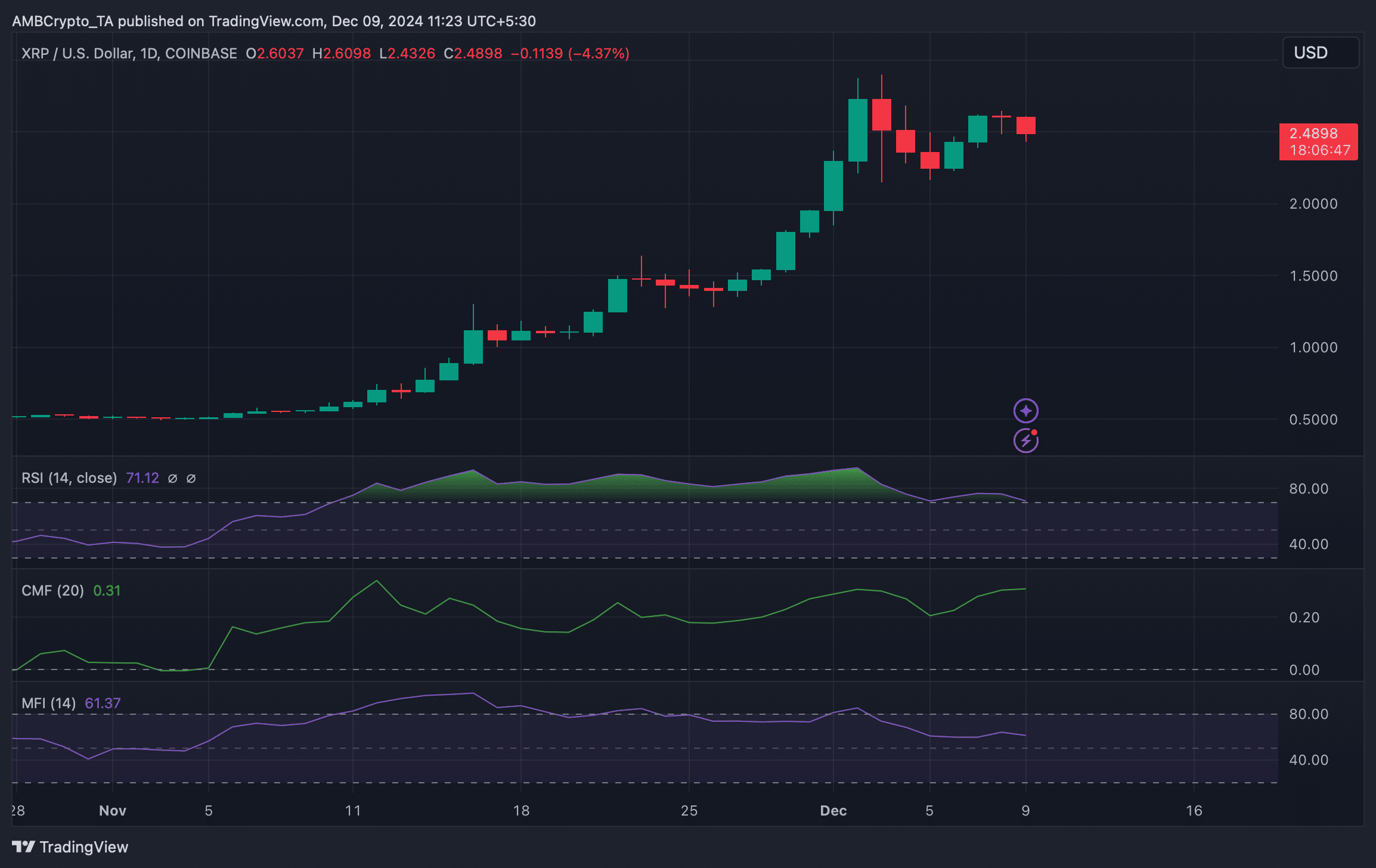The image size is (1376, 868).
Task: Click the 1.5000 price axis label
Action: [x=1313, y=276]
